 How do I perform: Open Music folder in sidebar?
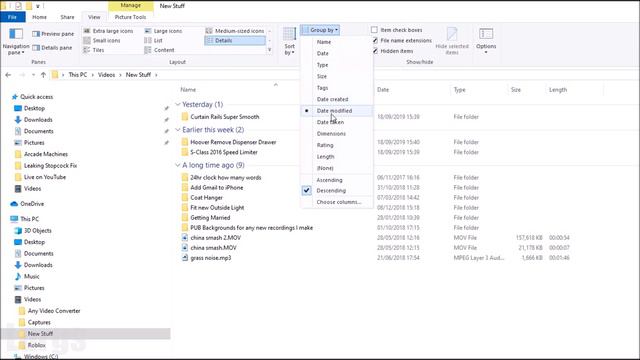pyautogui.click(x=27, y=276)
